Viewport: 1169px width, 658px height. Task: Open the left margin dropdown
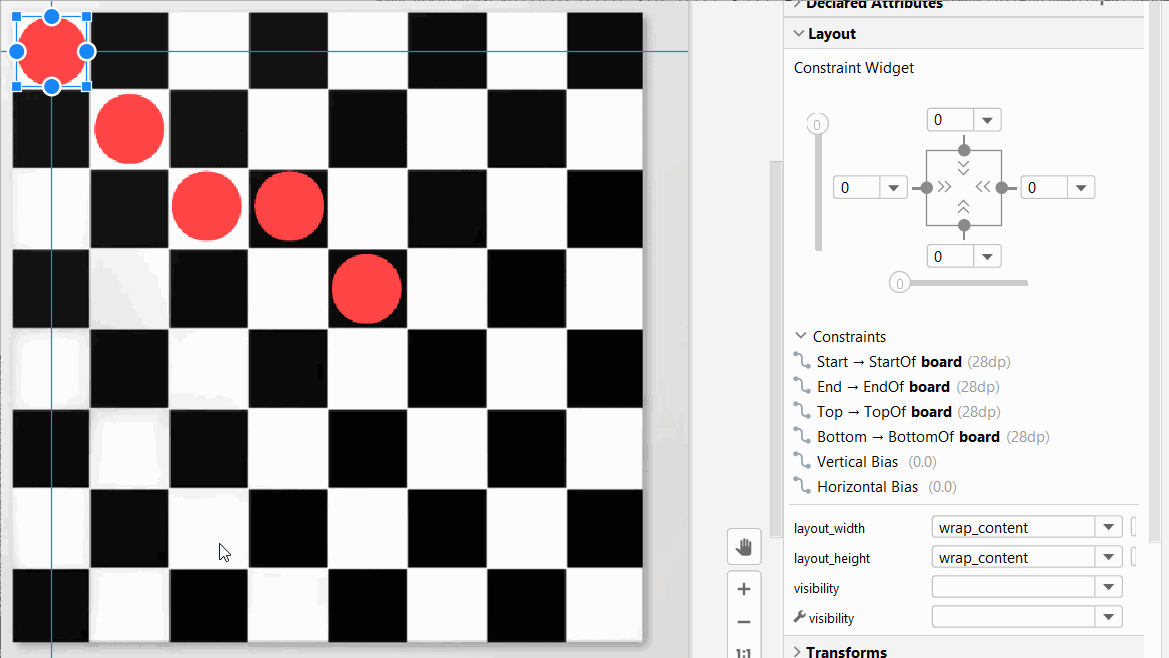893,188
